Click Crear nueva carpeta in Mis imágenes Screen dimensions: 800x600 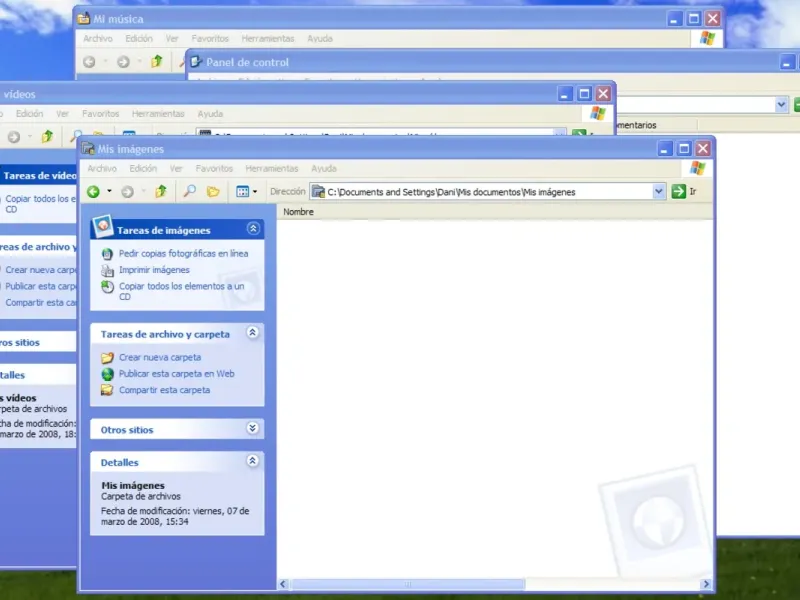tap(160, 358)
